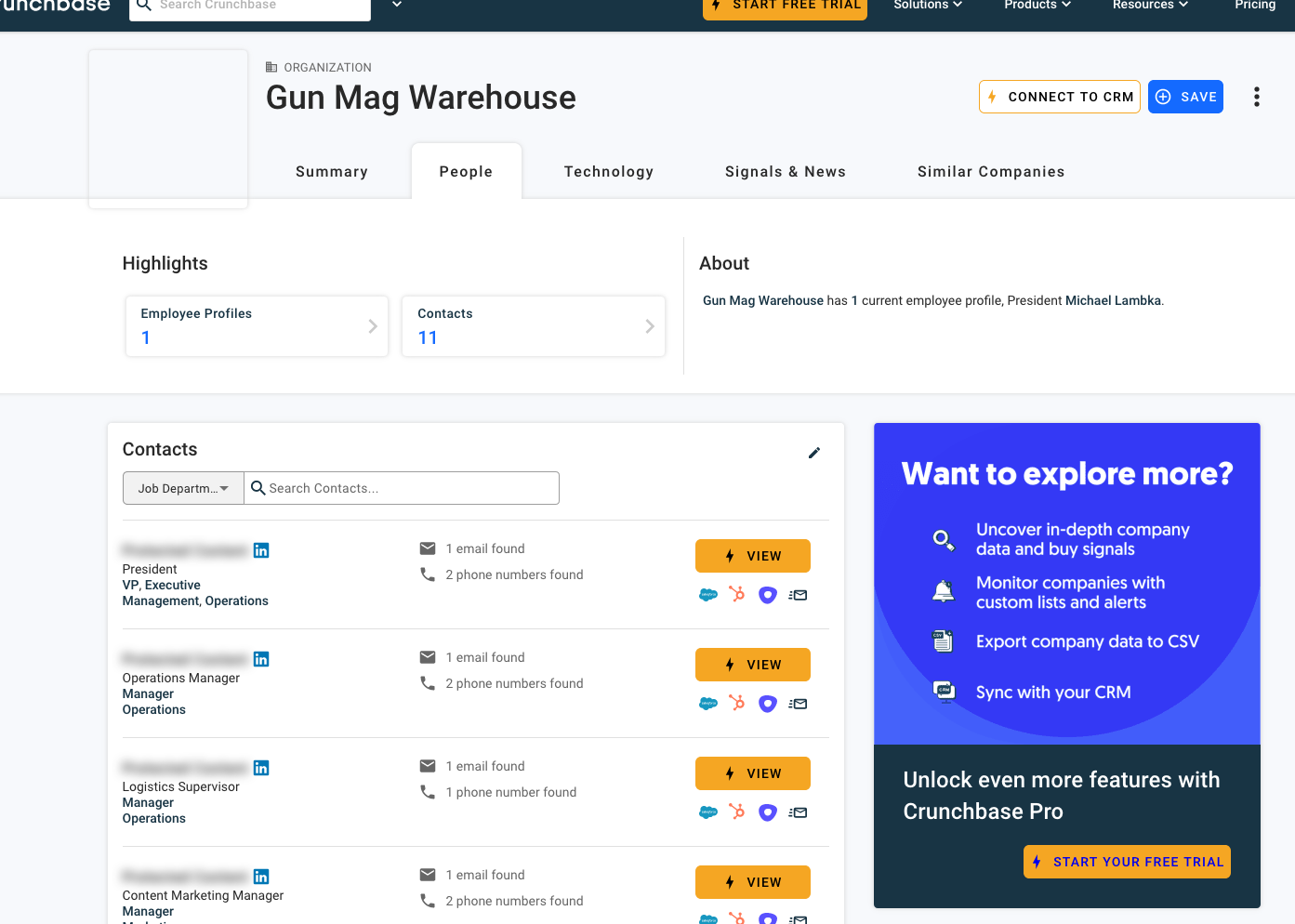Click the phone icon in President row
Viewport: 1295px width, 924px height.
[428, 574]
